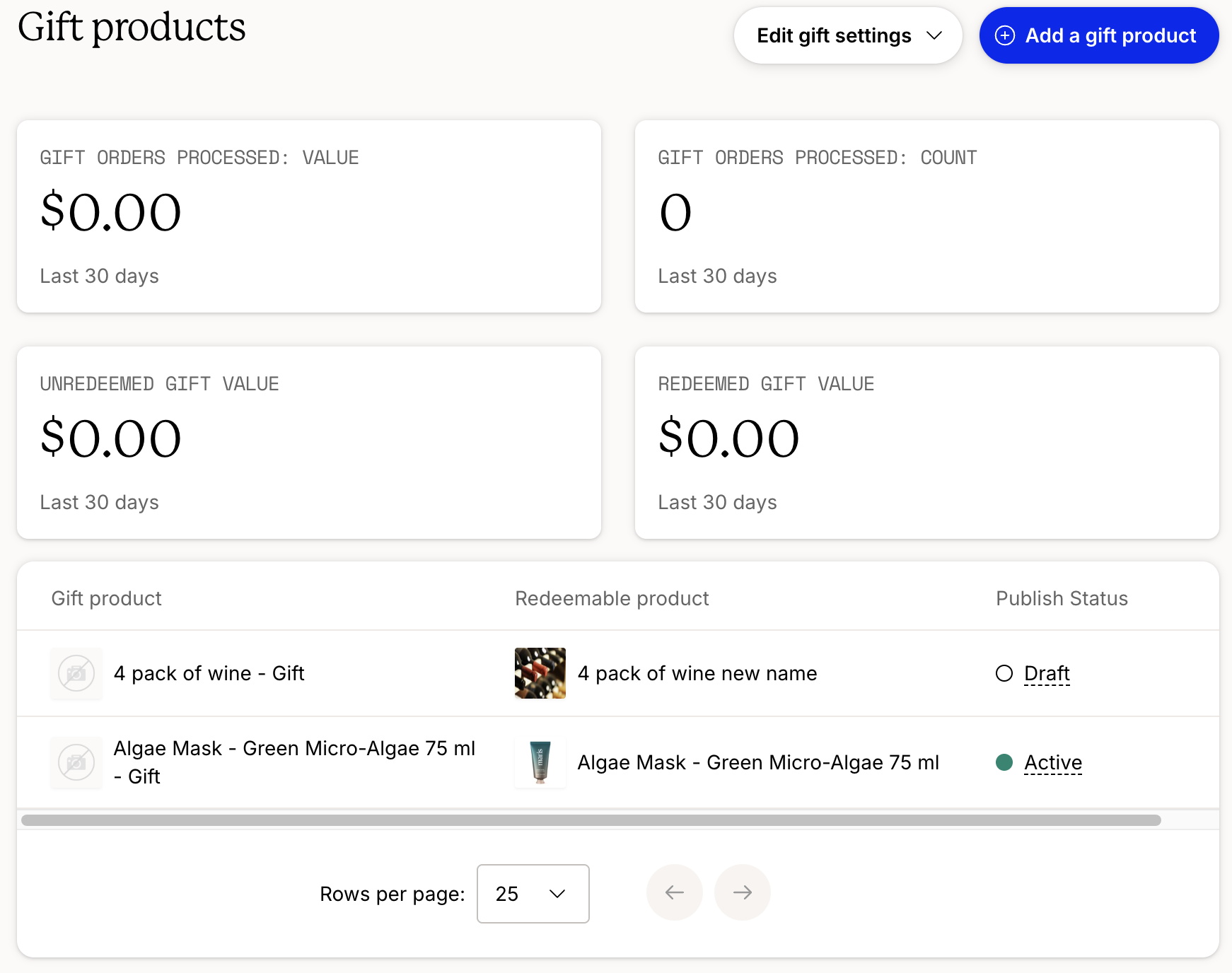Click the Algae Mask - Green Micro-Algae 75 ml redeemable product

[758, 762]
